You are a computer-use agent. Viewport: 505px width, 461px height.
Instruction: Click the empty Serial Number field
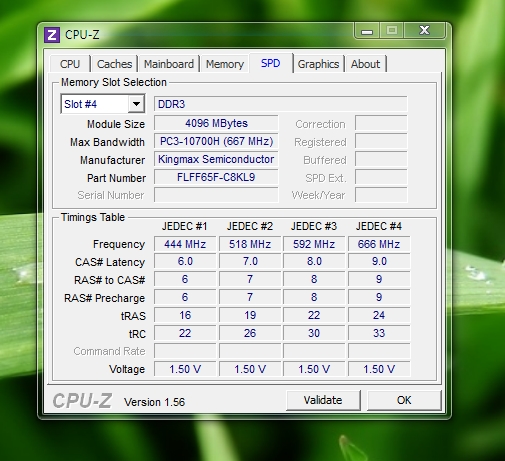click(216, 195)
